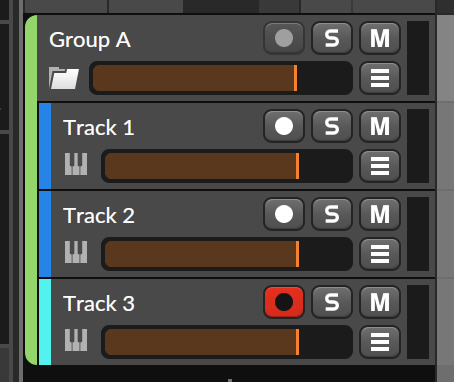Mute Track 2

380,214
